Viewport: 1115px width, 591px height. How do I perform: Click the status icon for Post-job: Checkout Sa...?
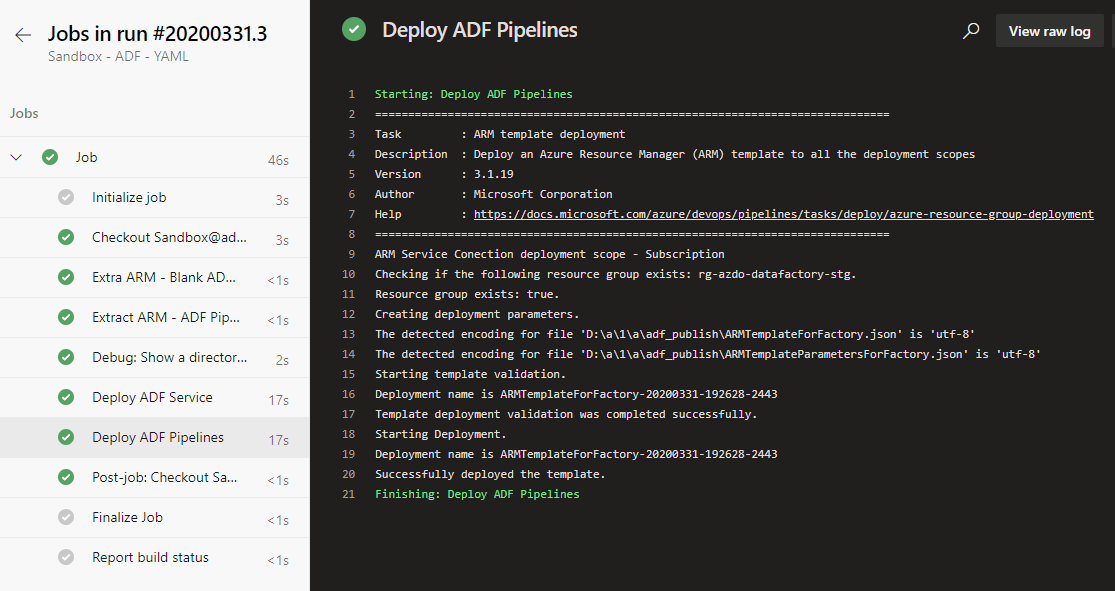[x=66, y=476]
